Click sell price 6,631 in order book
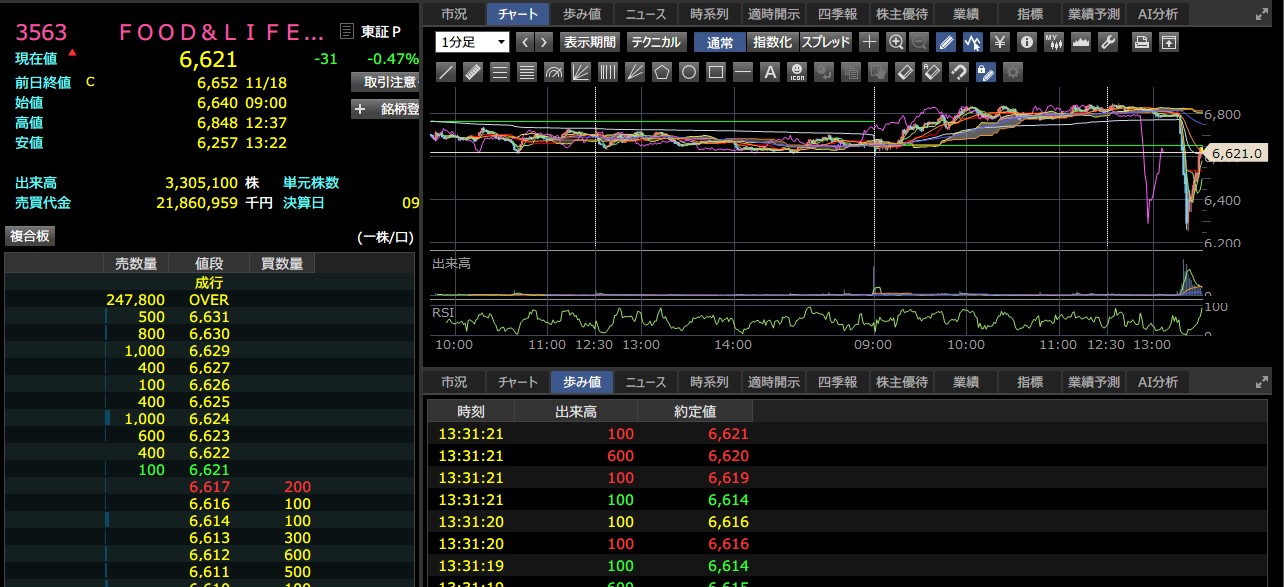Viewport: 1284px width, 587px height. [x=209, y=317]
